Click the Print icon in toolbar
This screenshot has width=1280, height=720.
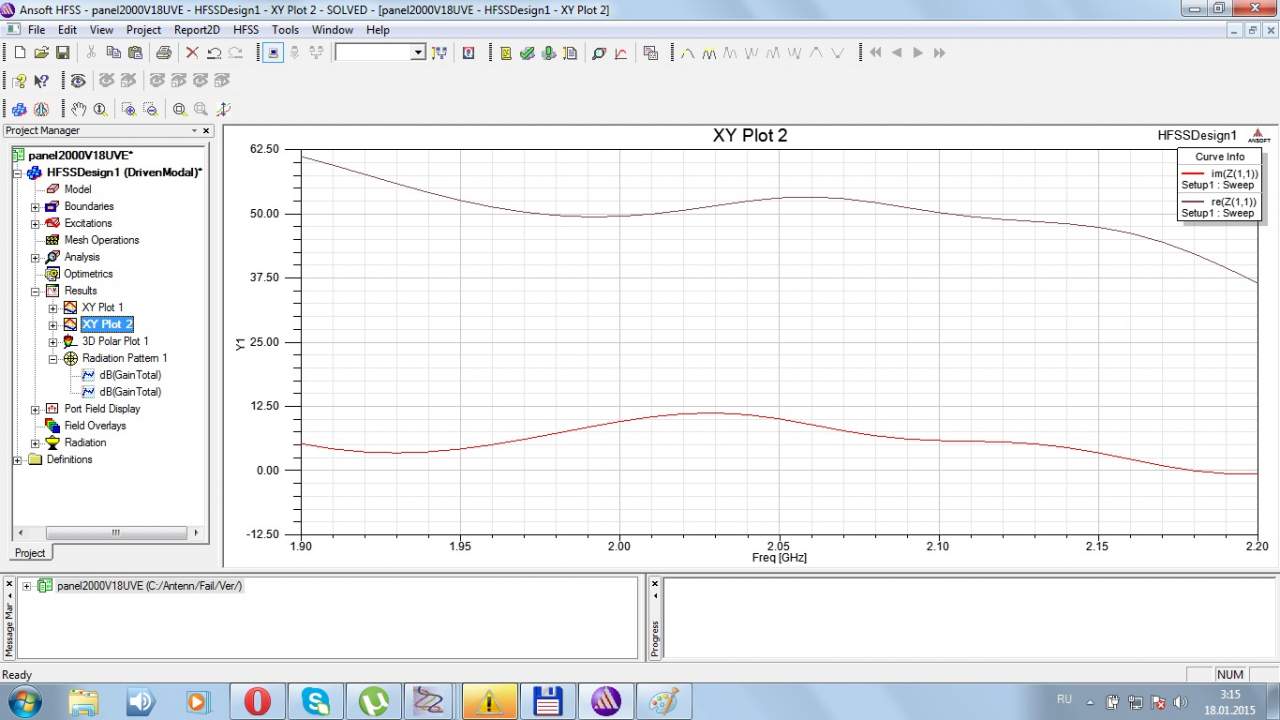point(163,53)
